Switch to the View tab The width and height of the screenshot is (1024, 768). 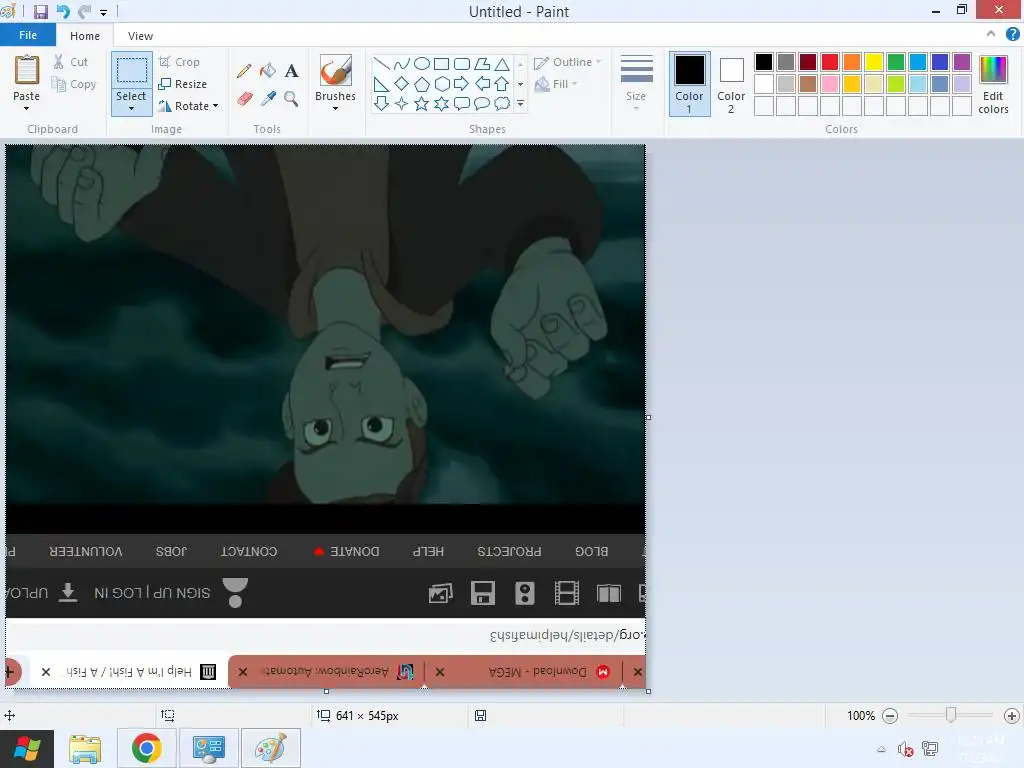tap(140, 36)
